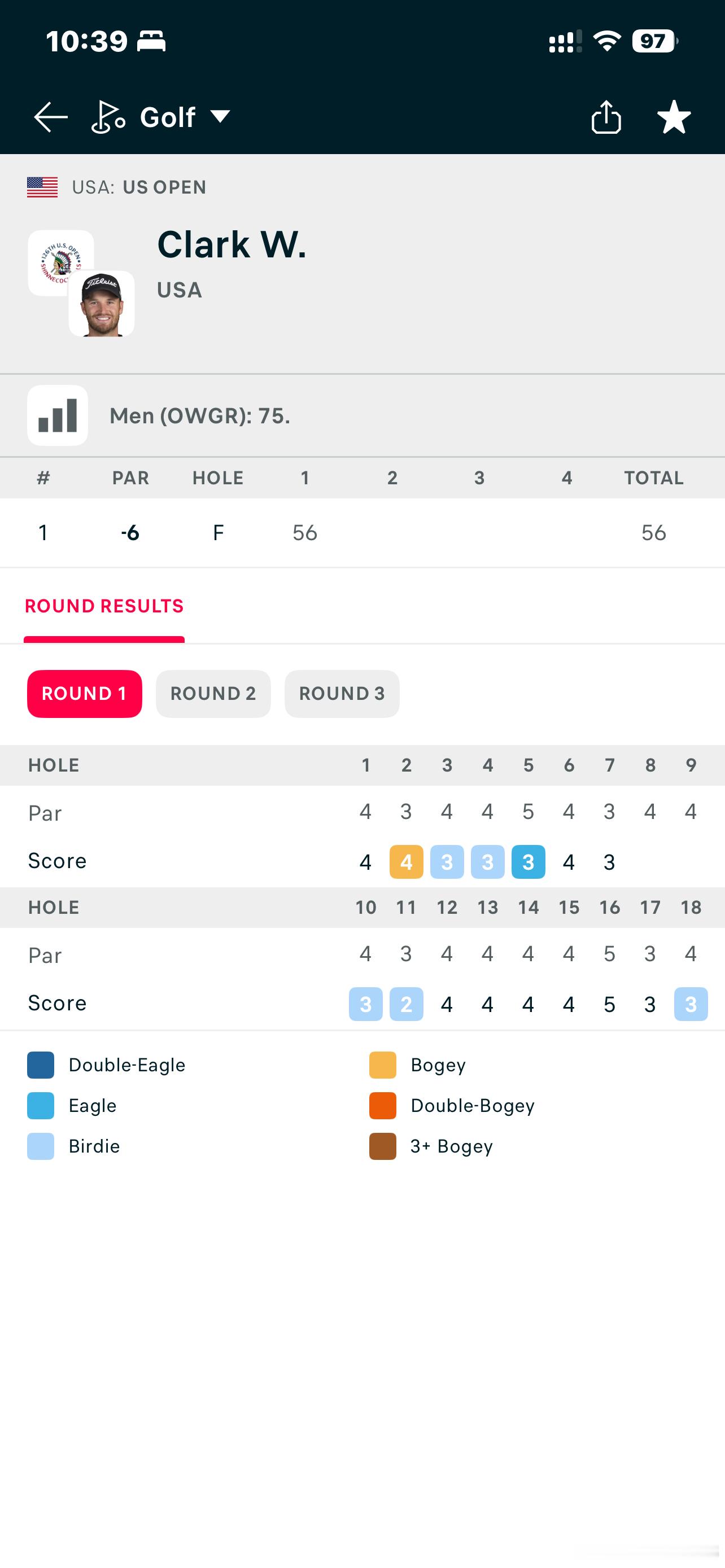Toggle the favorite star icon
The width and height of the screenshot is (725, 1568).
pos(674,117)
